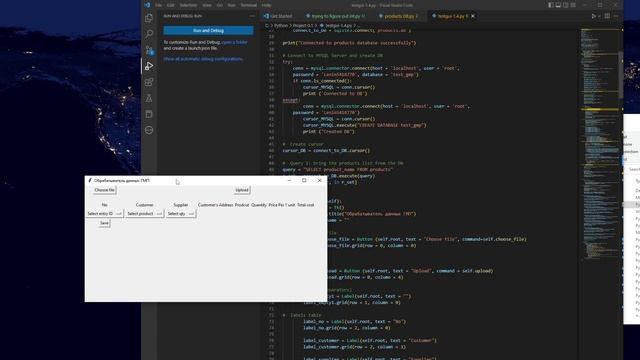Viewport: 640px width, 360px height.
Task: Open the Go menu
Action: pos(220,5)
